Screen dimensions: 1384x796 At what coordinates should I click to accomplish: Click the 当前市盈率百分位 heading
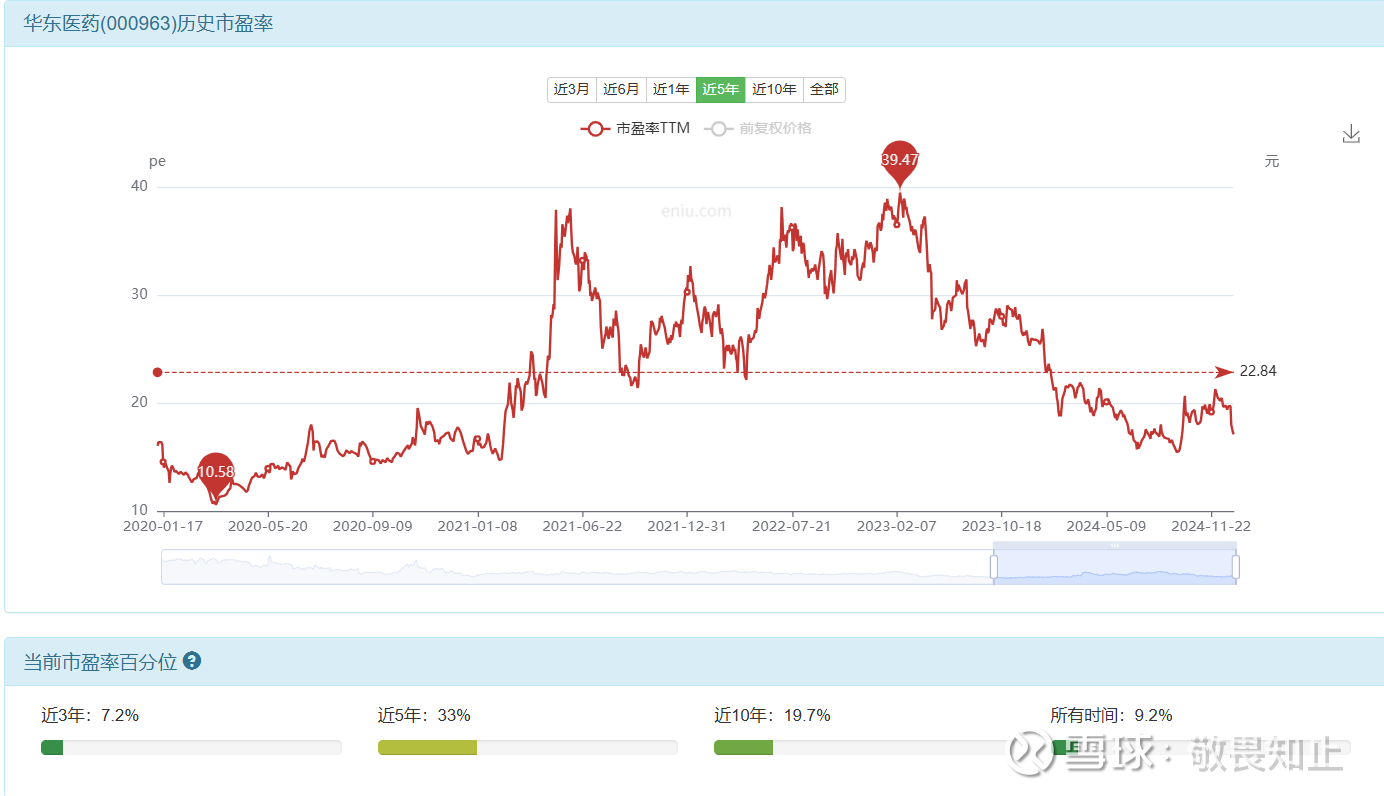point(100,662)
